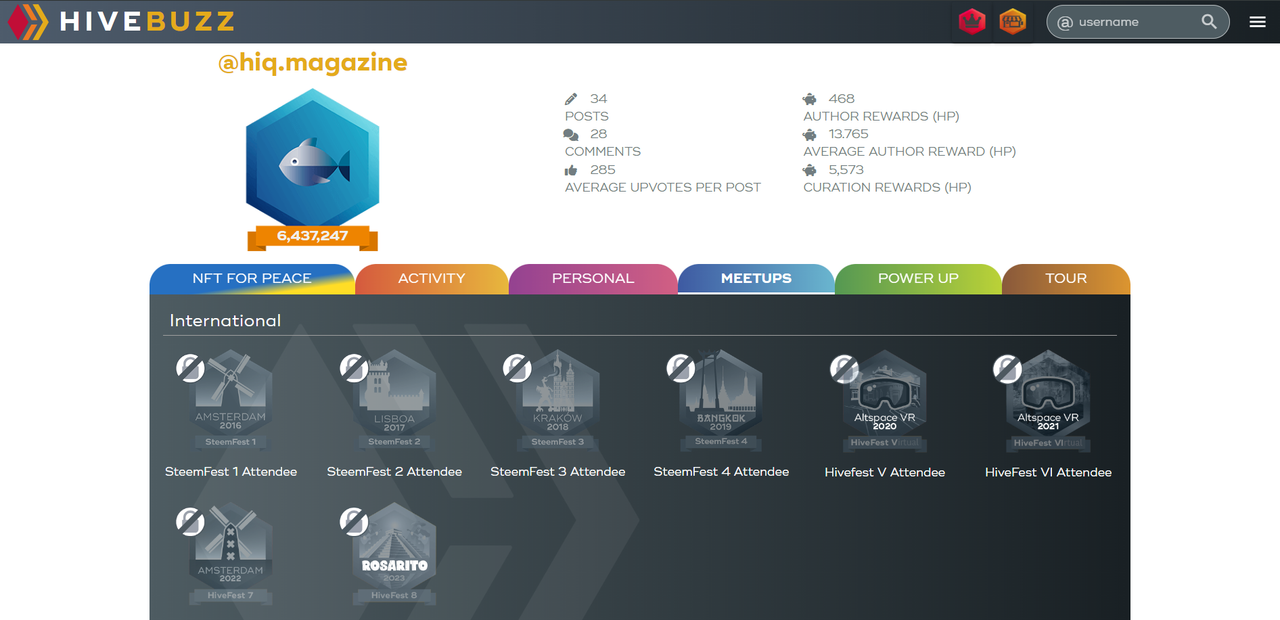Click the not-earned mark on Rosarito badge
Viewport: 1280px width, 620px height.
coord(353,521)
